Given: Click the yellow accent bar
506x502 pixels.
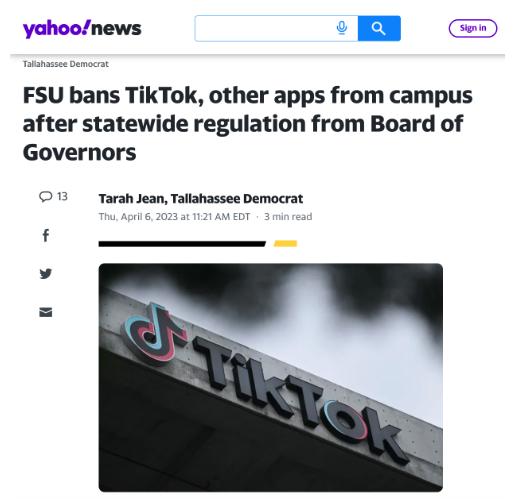Looking at the screenshot, I should [285, 244].
